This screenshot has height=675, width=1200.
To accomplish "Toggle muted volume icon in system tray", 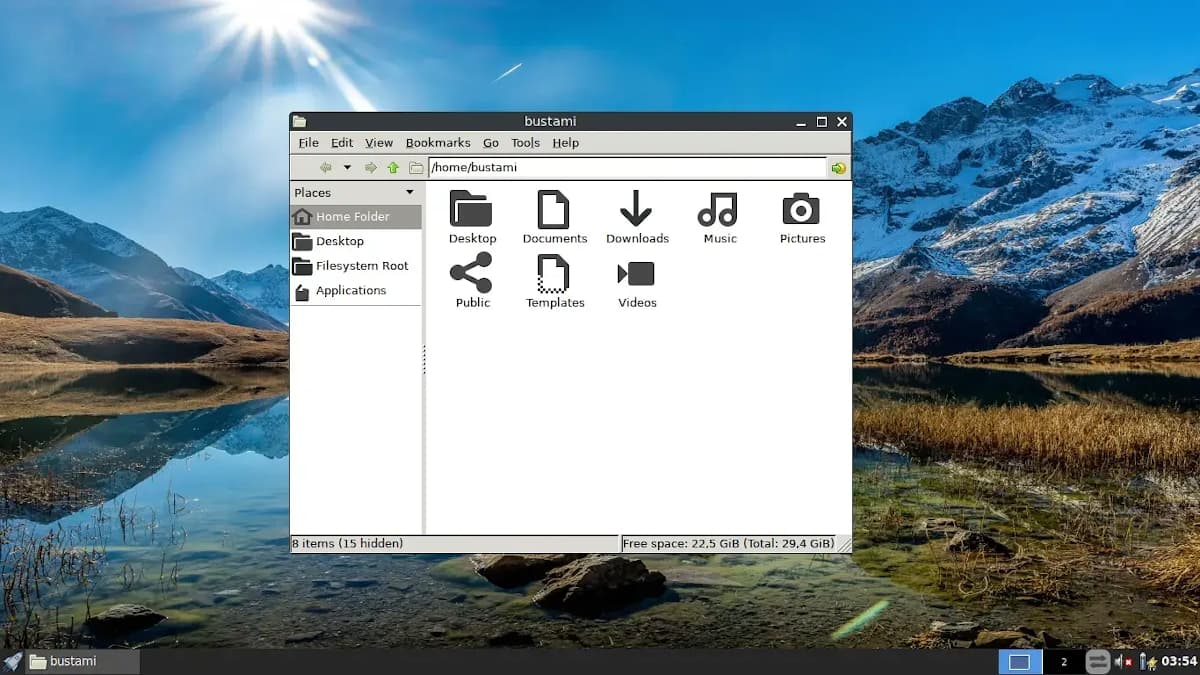I will 1123,662.
